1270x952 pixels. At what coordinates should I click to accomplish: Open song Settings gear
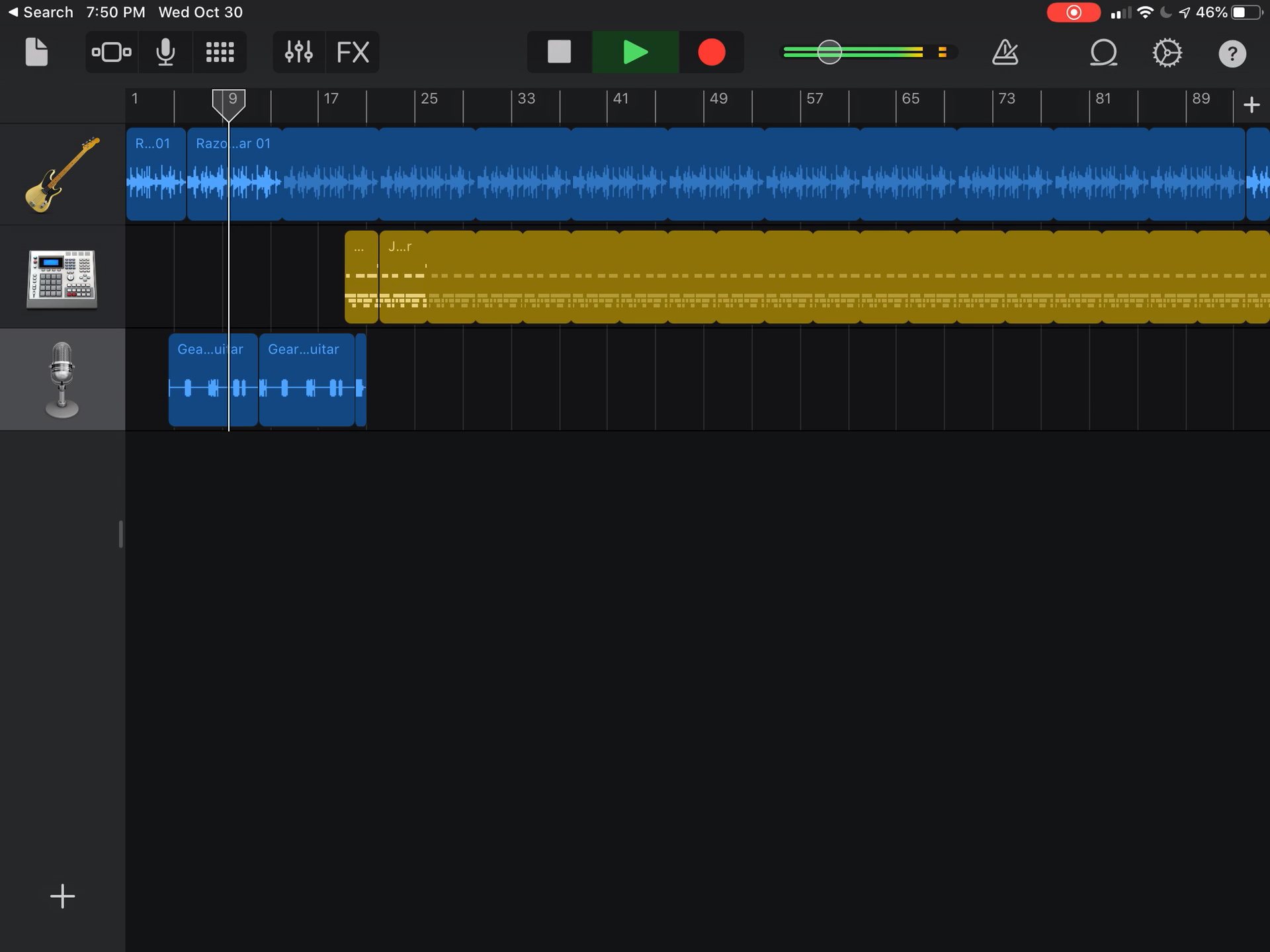click(1167, 53)
